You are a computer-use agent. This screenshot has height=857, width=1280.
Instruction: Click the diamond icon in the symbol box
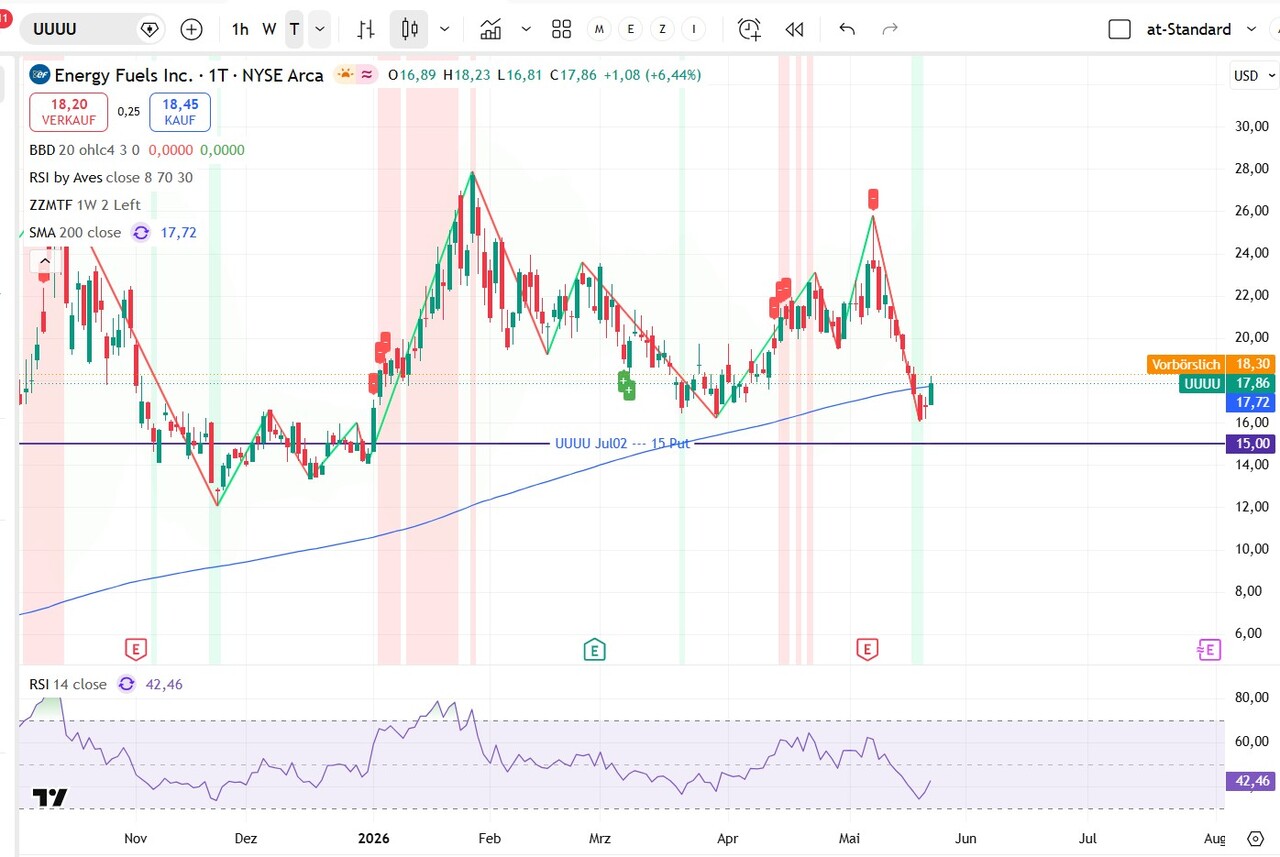[x=149, y=29]
